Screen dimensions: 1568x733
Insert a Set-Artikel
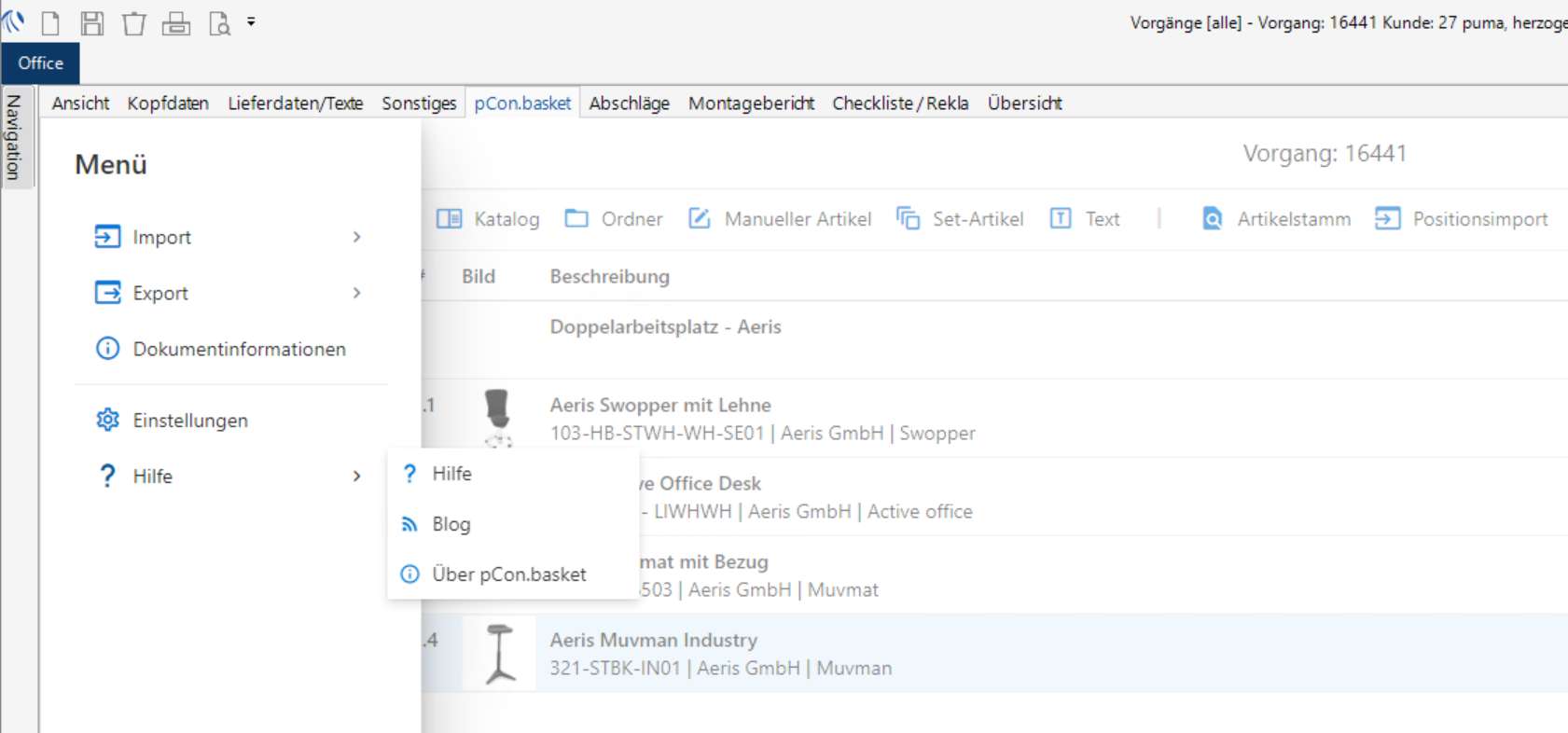[x=960, y=219]
